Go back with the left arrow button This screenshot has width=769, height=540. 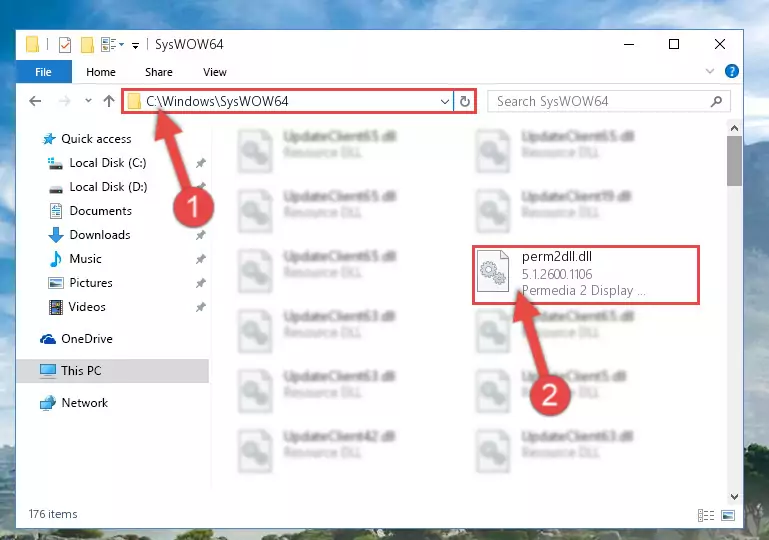pos(35,101)
